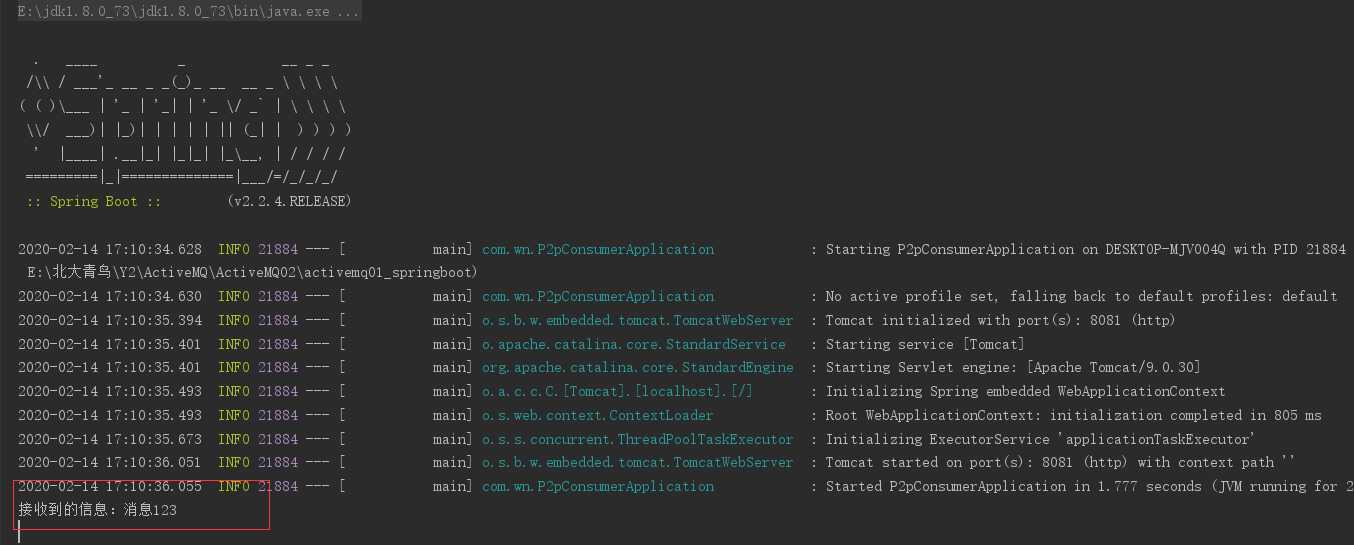Open TomcatWebServer logger on the 'Tomcat started' line
The height and width of the screenshot is (545, 1354).
pos(638,462)
